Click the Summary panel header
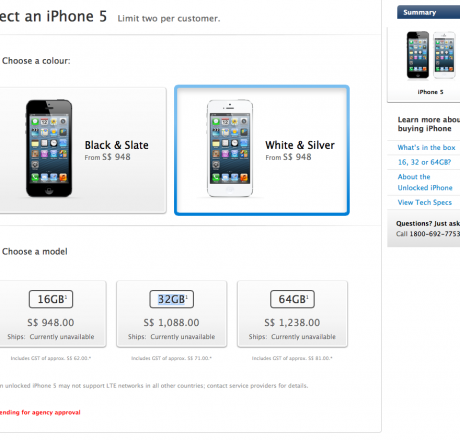 pyautogui.click(x=429, y=12)
